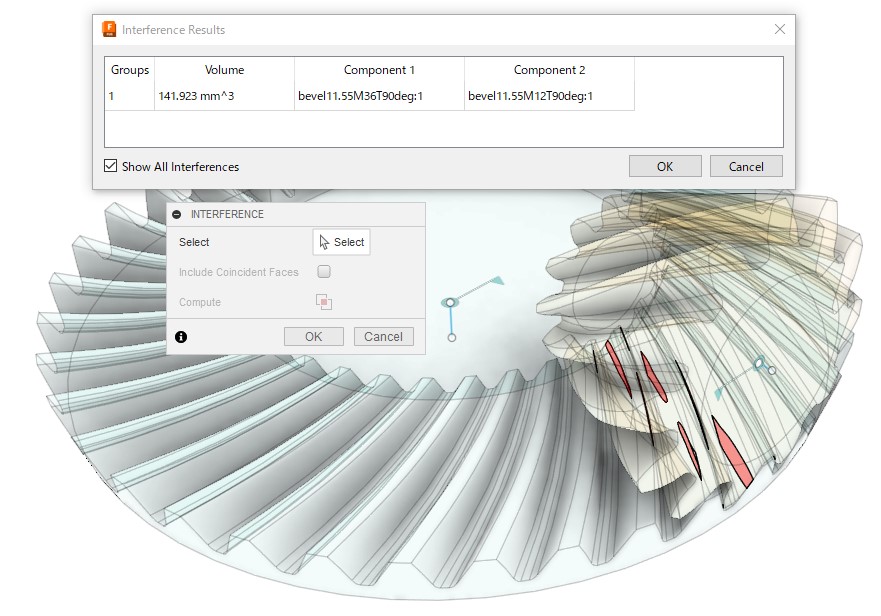Image resolution: width=881 pixels, height=616 pixels.
Task: Sort by the Groups column header
Action: click(130, 70)
